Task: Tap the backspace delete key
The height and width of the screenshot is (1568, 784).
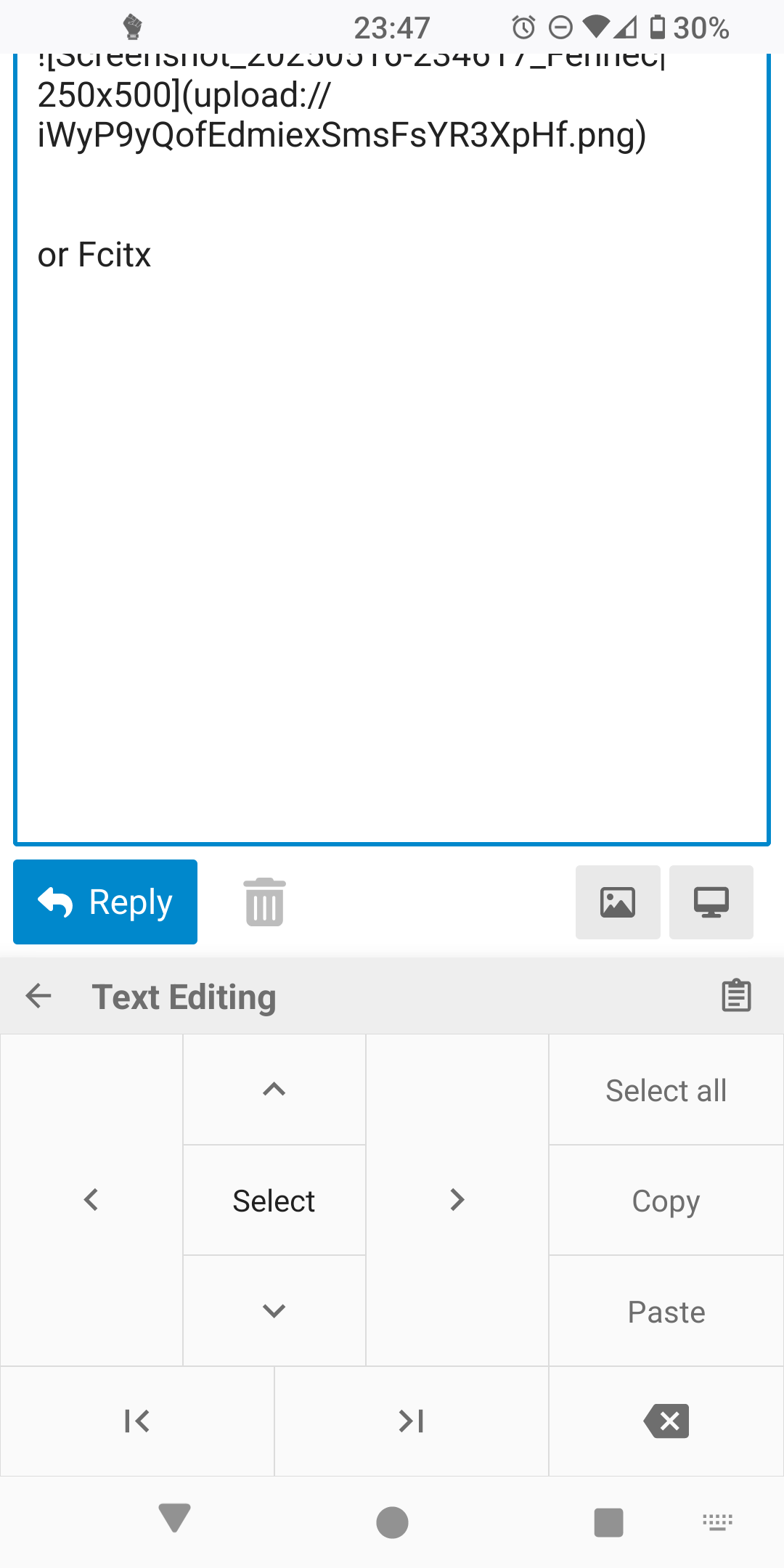Action: tap(666, 1421)
